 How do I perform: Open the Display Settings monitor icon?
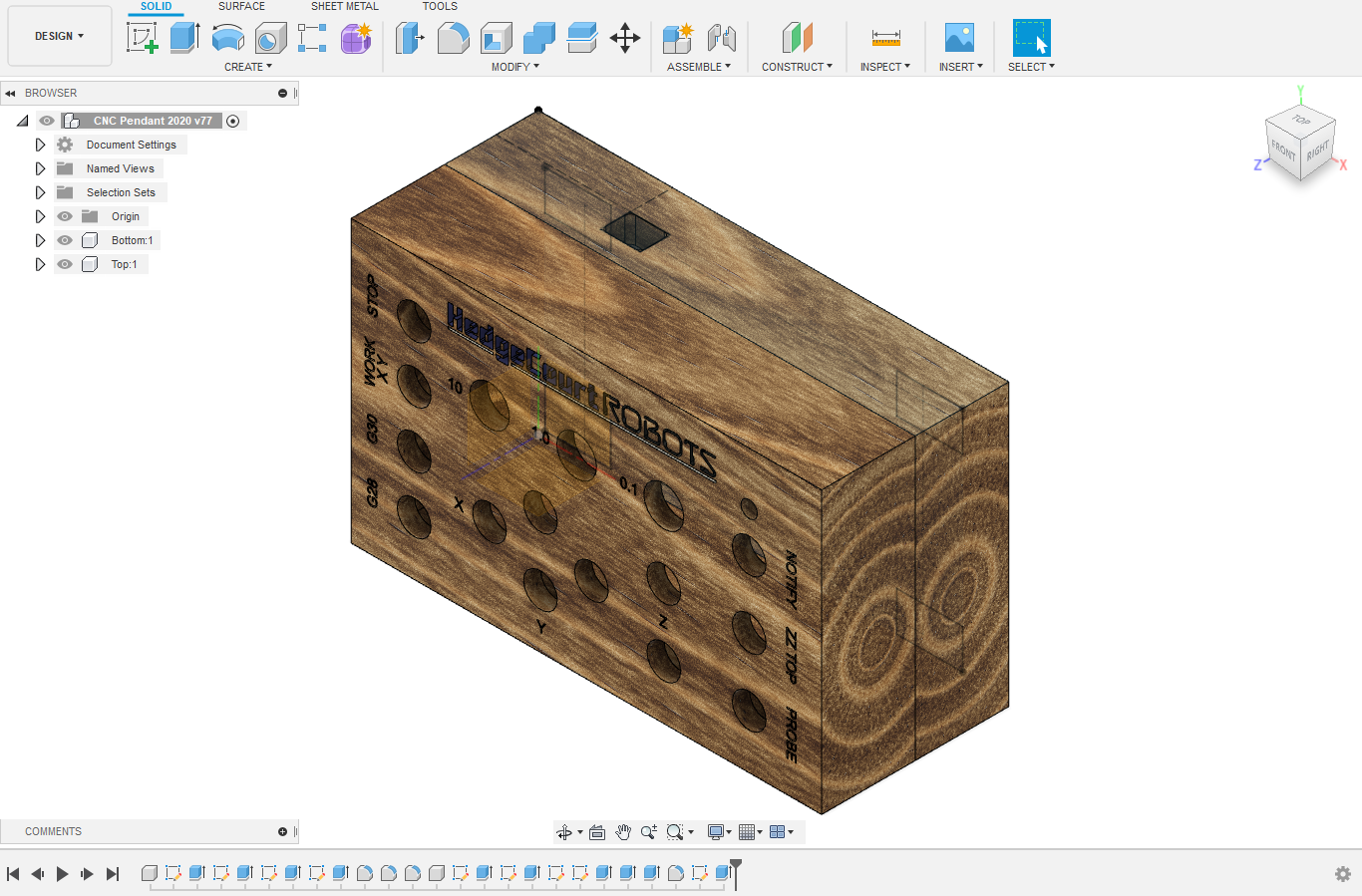point(715,832)
